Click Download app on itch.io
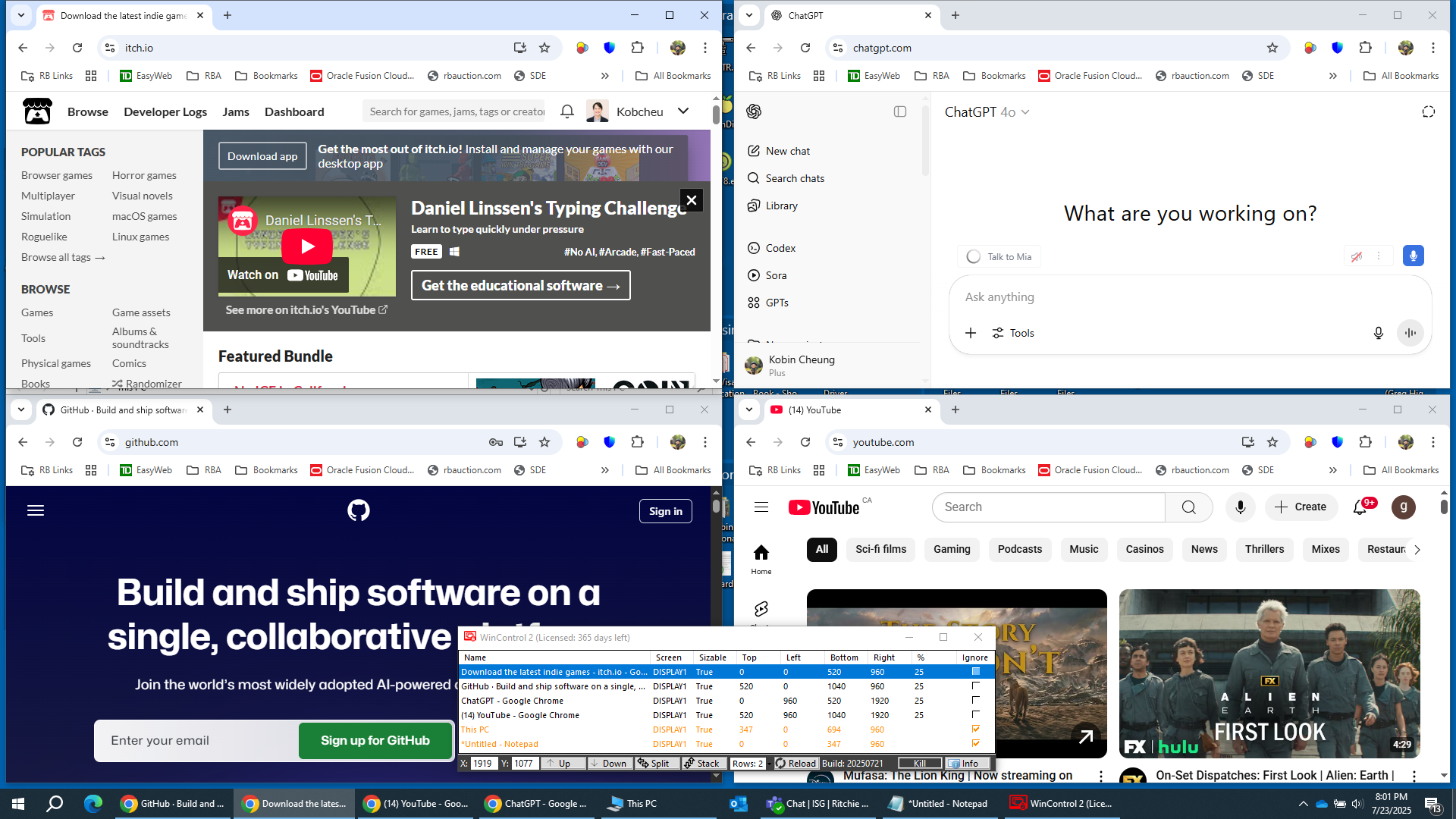Image resolution: width=1456 pixels, height=819 pixels. point(262,156)
